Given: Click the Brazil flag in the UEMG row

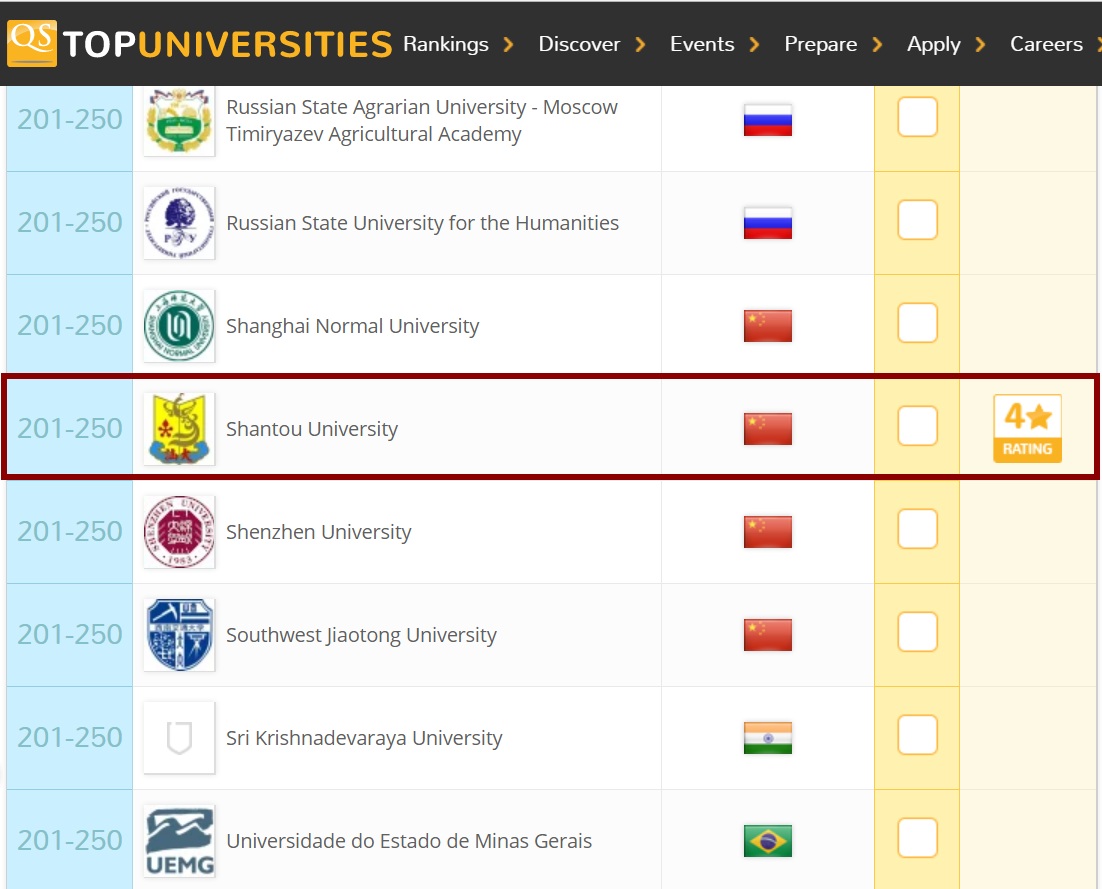Looking at the screenshot, I should tap(767, 841).
